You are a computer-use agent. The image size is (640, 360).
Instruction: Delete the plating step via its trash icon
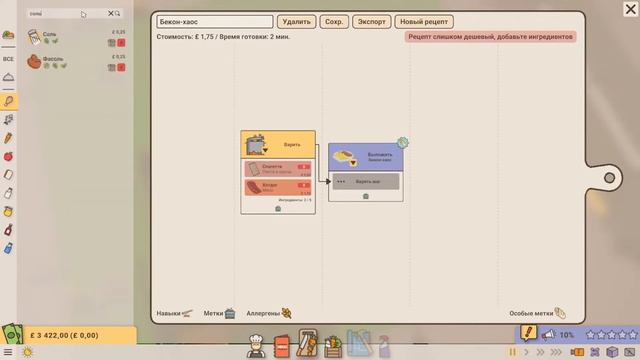(366, 196)
